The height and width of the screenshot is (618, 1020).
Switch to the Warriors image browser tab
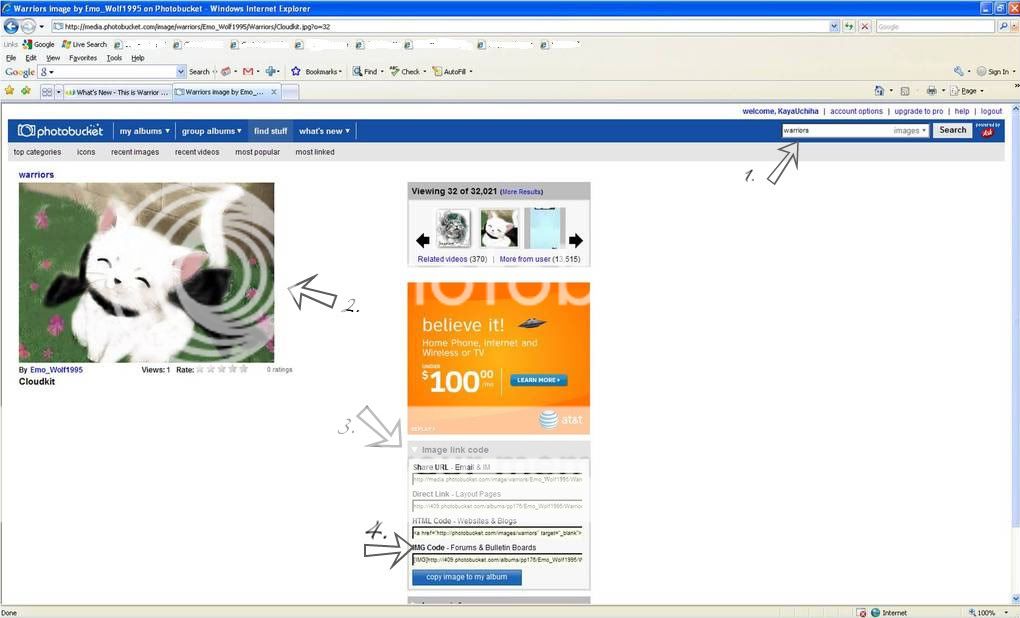coord(225,91)
